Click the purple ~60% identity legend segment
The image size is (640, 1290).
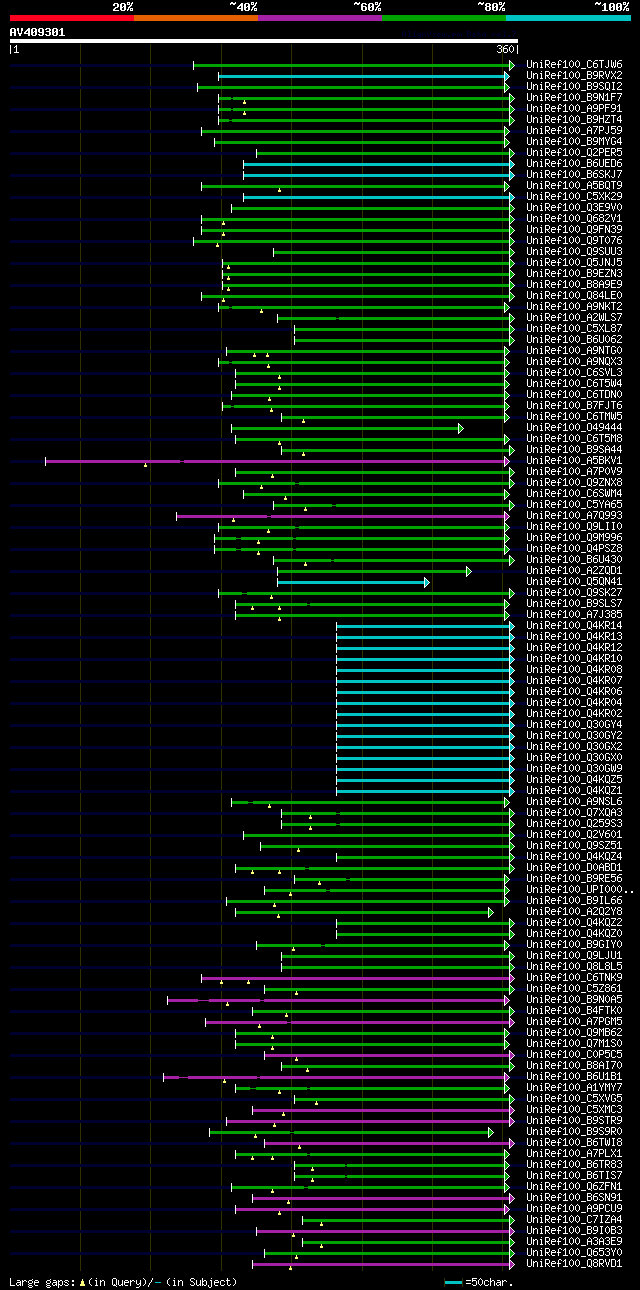point(319,17)
